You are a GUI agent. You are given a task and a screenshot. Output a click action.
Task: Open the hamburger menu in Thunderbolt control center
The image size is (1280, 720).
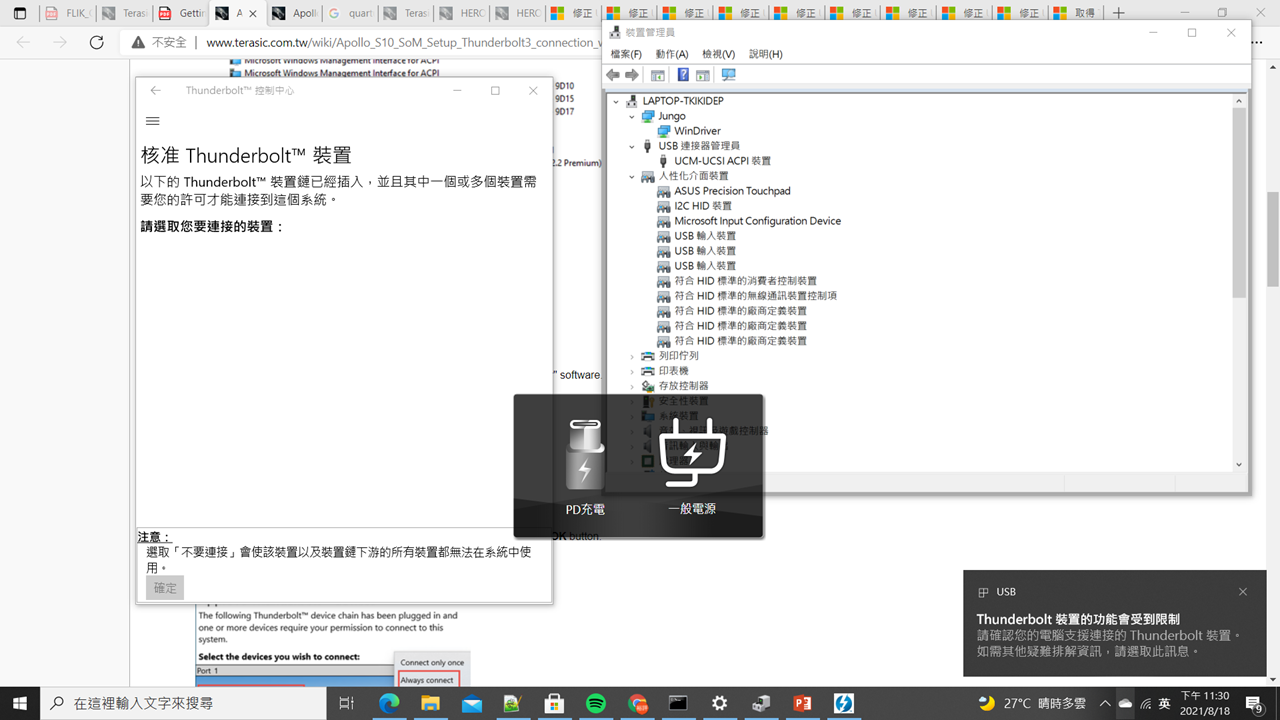point(153,121)
